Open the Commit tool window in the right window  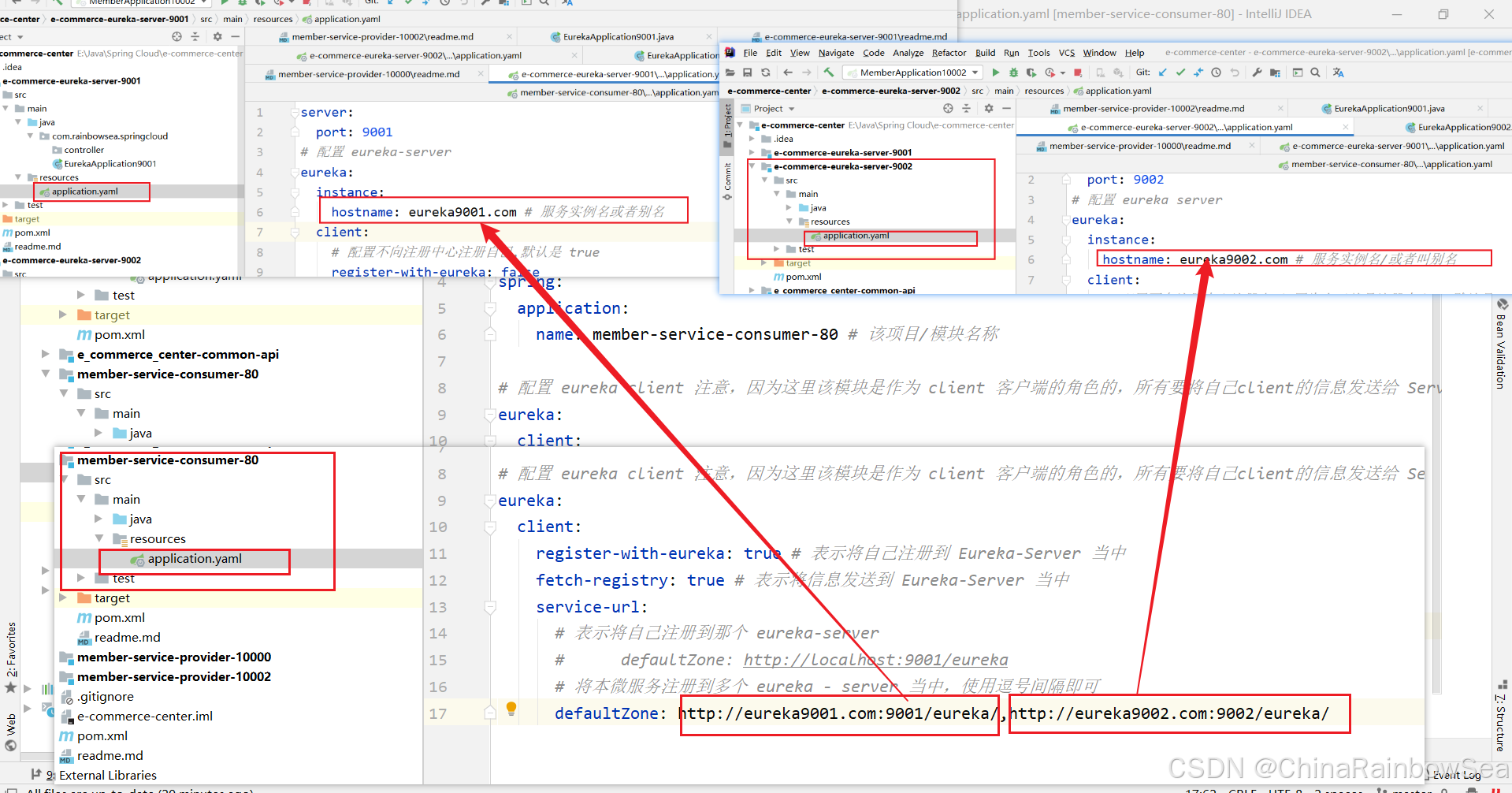(728, 181)
